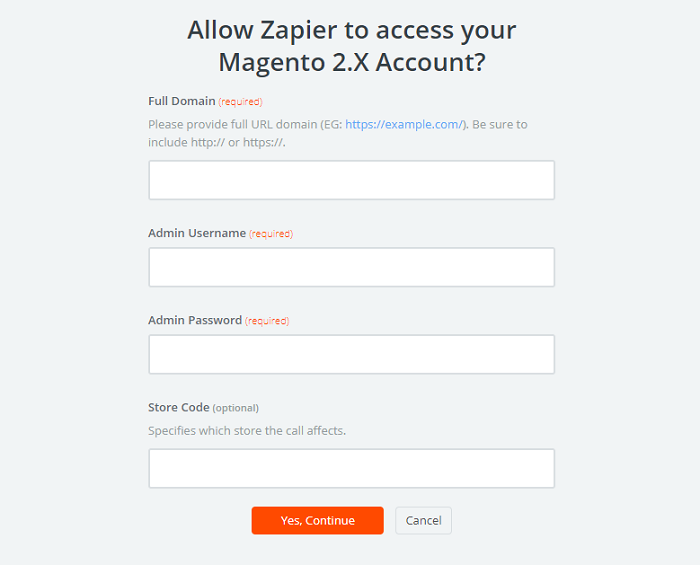The image size is (700, 565).
Task: Click into the Store Code field
Action: [351, 468]
